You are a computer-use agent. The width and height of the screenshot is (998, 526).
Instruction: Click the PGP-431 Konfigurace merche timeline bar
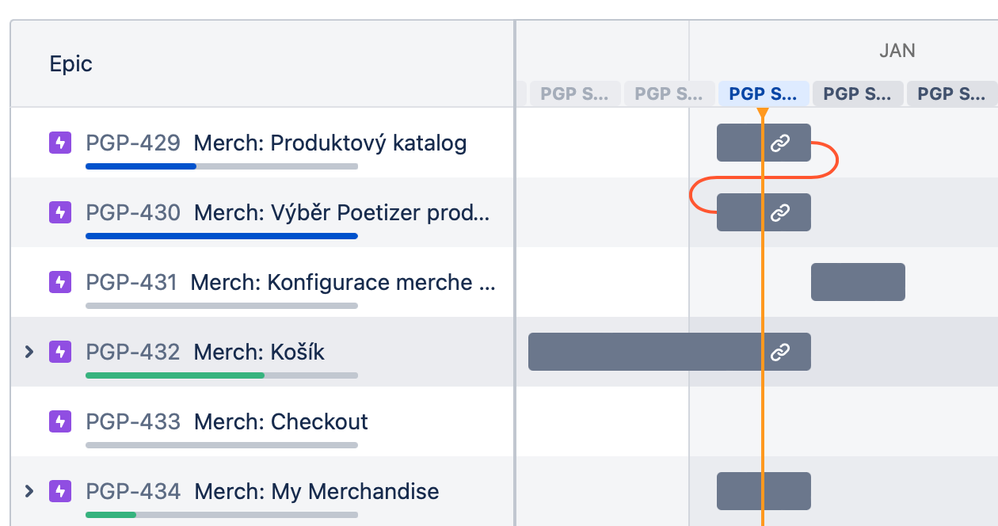click(x=857, y=282)
